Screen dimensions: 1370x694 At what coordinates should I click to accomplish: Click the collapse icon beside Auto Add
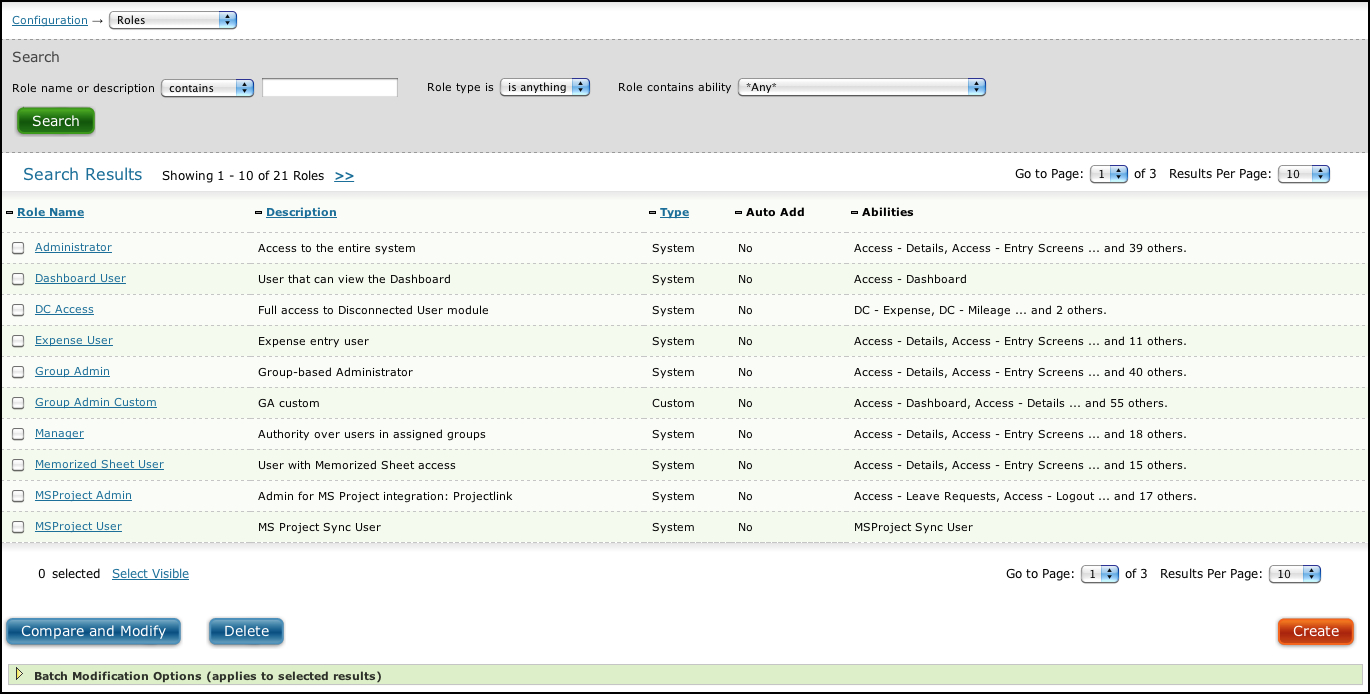point(738,213)
